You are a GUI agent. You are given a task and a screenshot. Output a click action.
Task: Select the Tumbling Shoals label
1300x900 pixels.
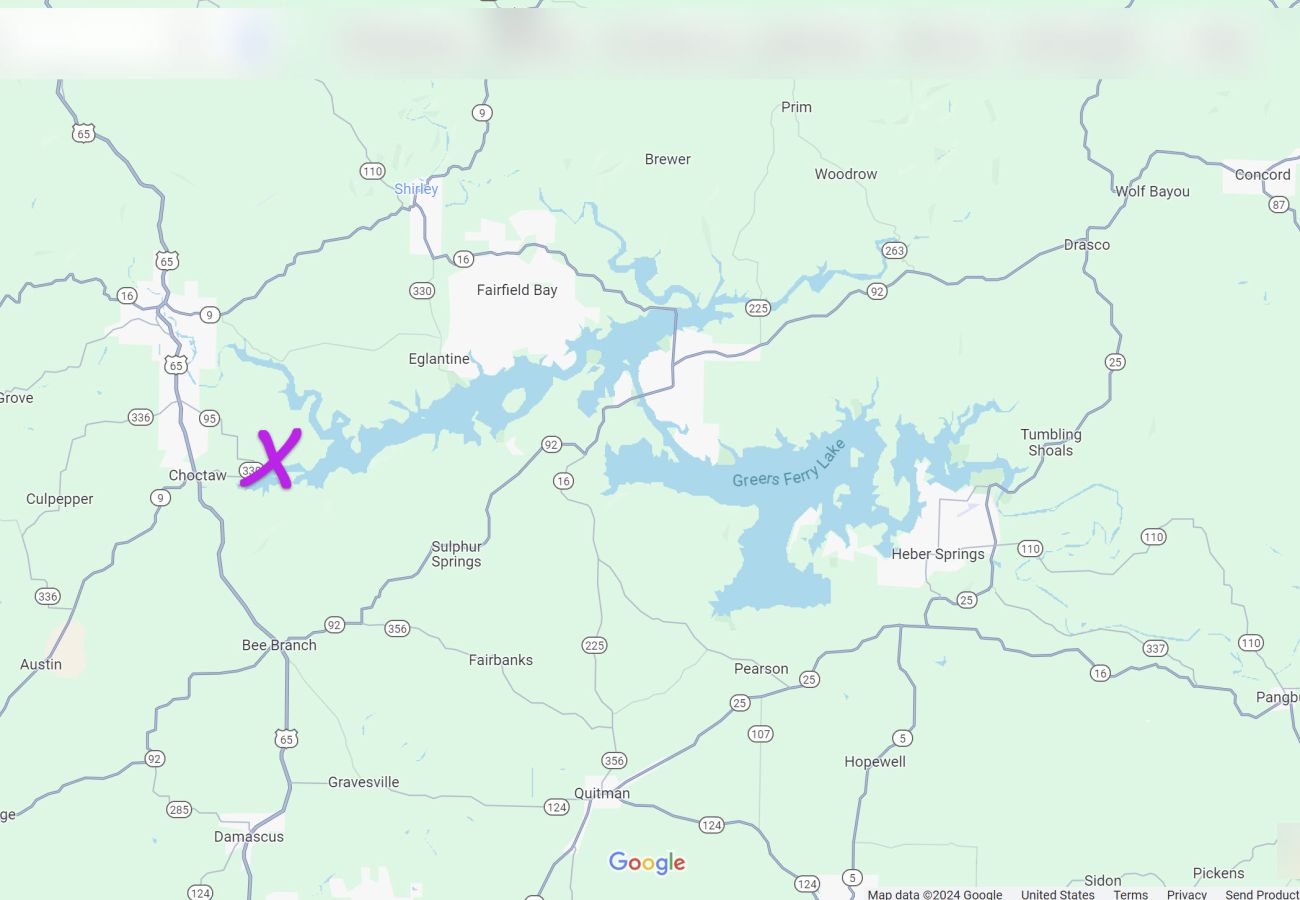[x=1051, y=442]
